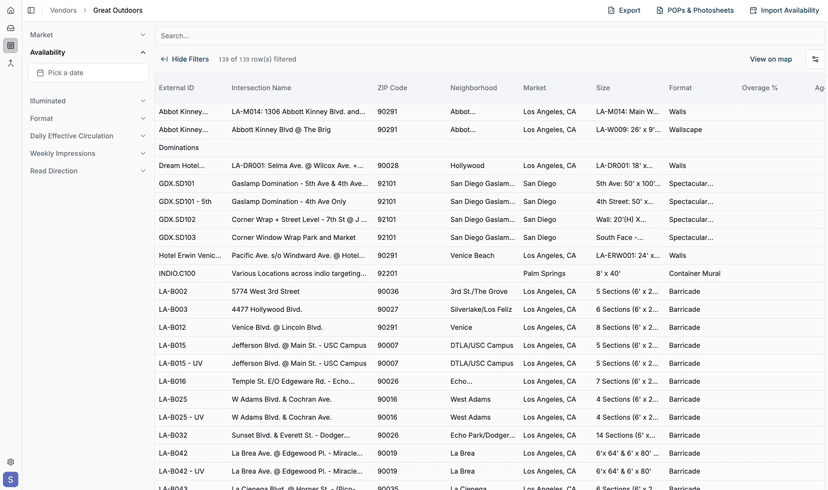Hide Filters panel toggle
828x490 pixels.
[185, 59]
